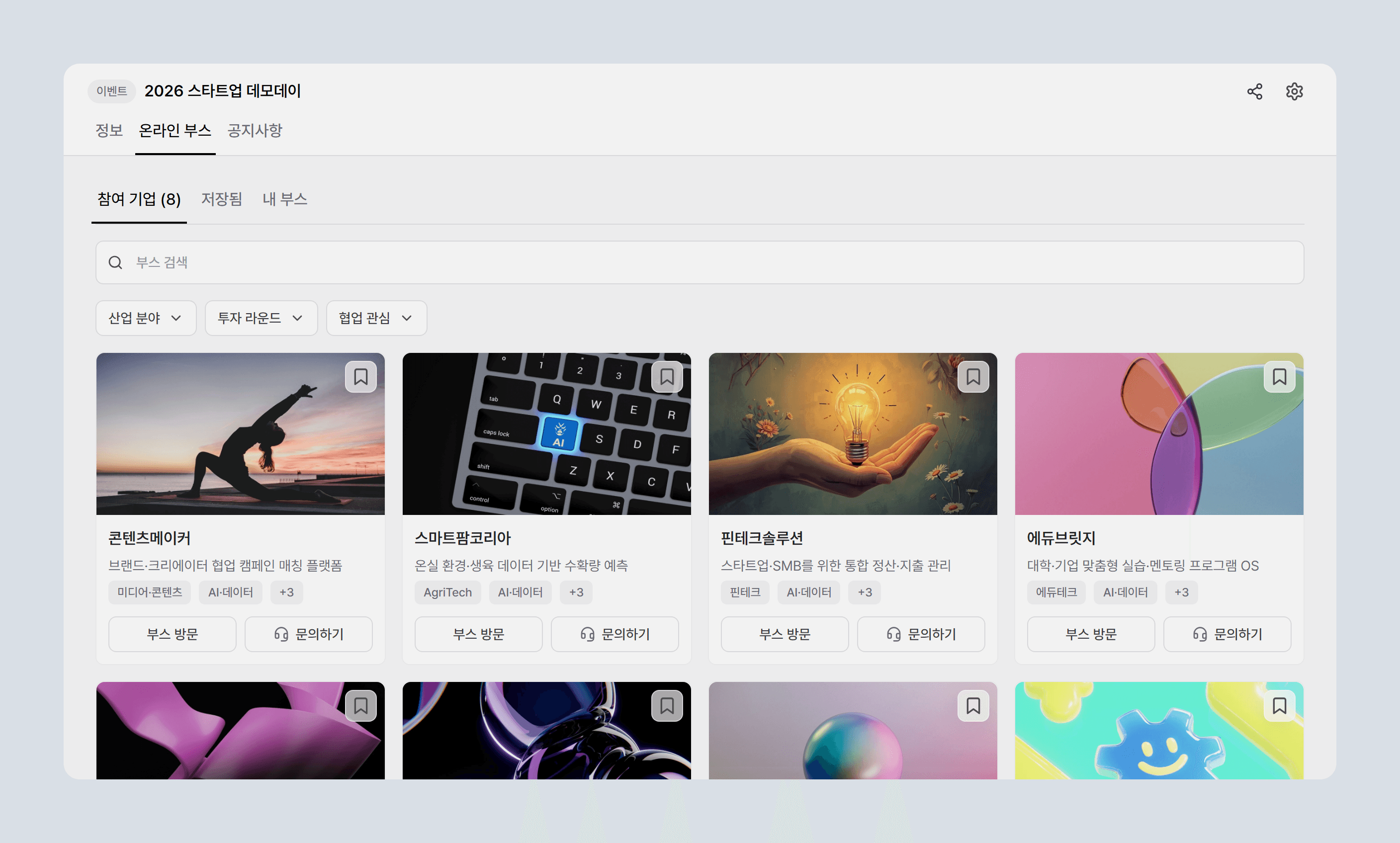Click description 온실 환경·생육 데이터 기반 수확량 예측
1400x843 pixels.
pyautogui.click(x=521, y=566)
